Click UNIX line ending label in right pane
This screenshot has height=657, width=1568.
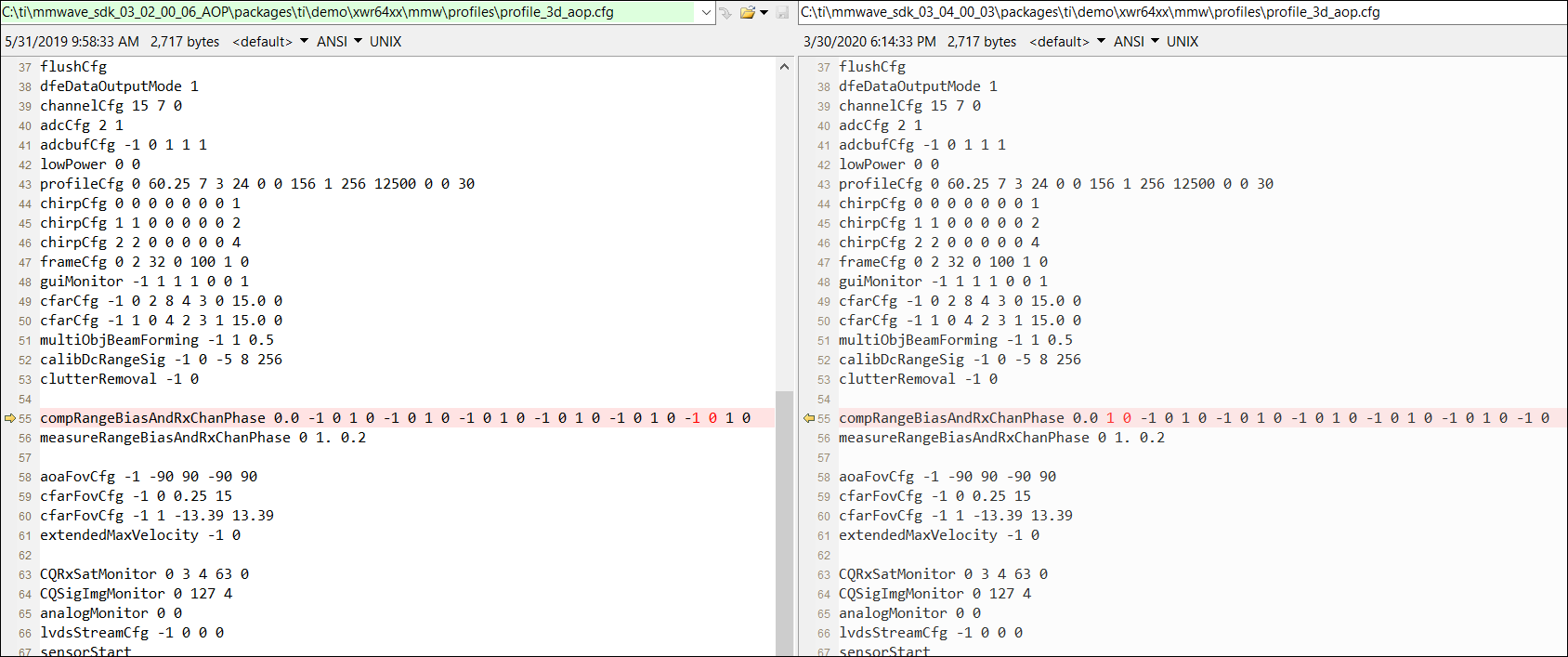click(x=1183, y=42)
